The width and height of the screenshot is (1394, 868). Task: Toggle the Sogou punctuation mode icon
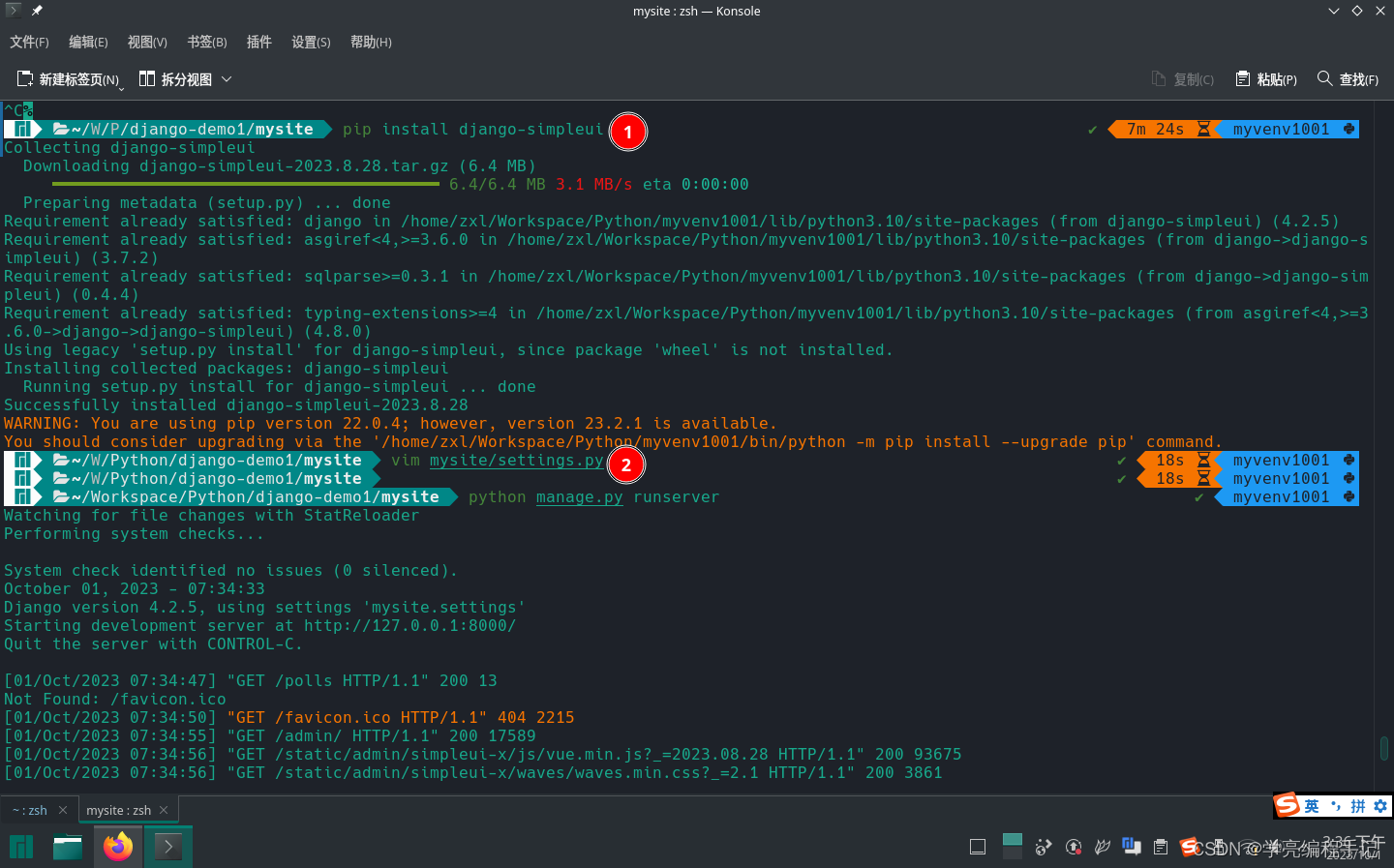1336,806
